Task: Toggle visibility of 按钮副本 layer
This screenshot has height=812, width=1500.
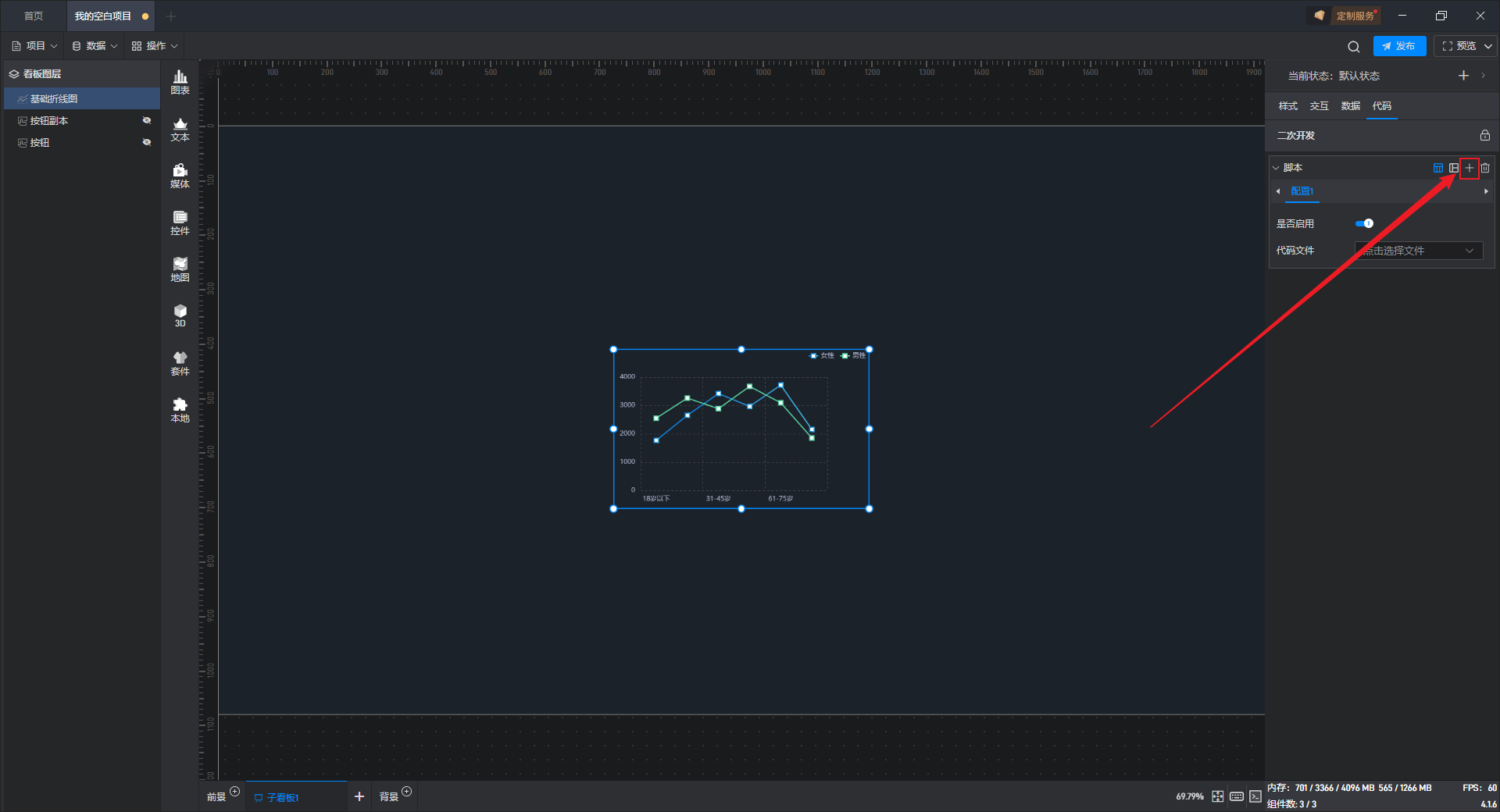Action: [x=146, y=120]
